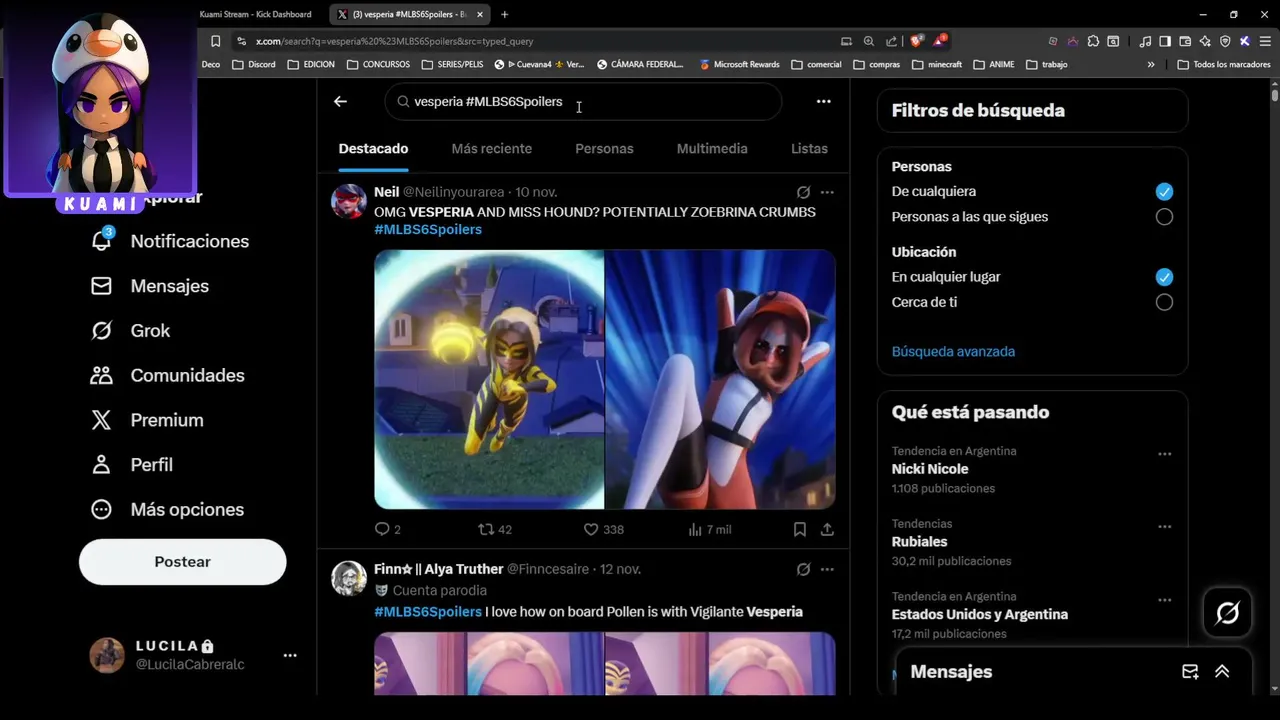This screenshot has width=1280, height=720.
Task: Open Discord bookmark folder
Action: (x=254, y=64)
